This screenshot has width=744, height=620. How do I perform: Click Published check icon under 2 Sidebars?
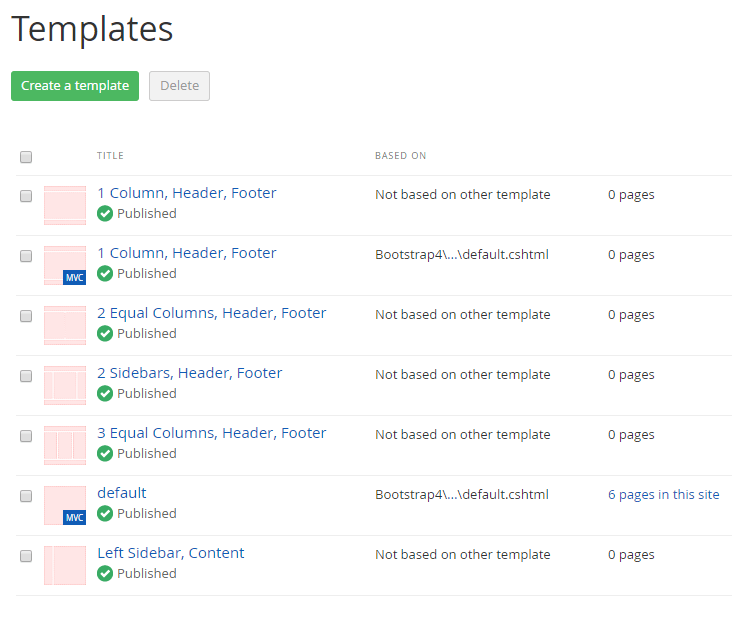pos(105,394)
